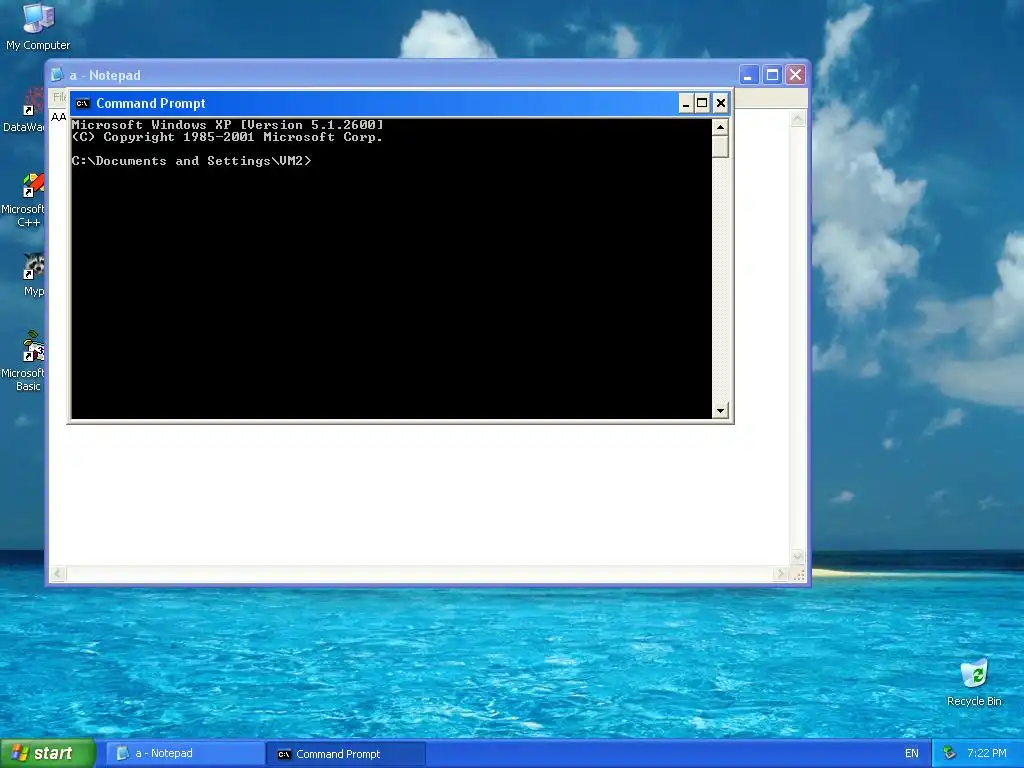
Task: Maximize the Command Prompt window
Action: click(702, 103)
